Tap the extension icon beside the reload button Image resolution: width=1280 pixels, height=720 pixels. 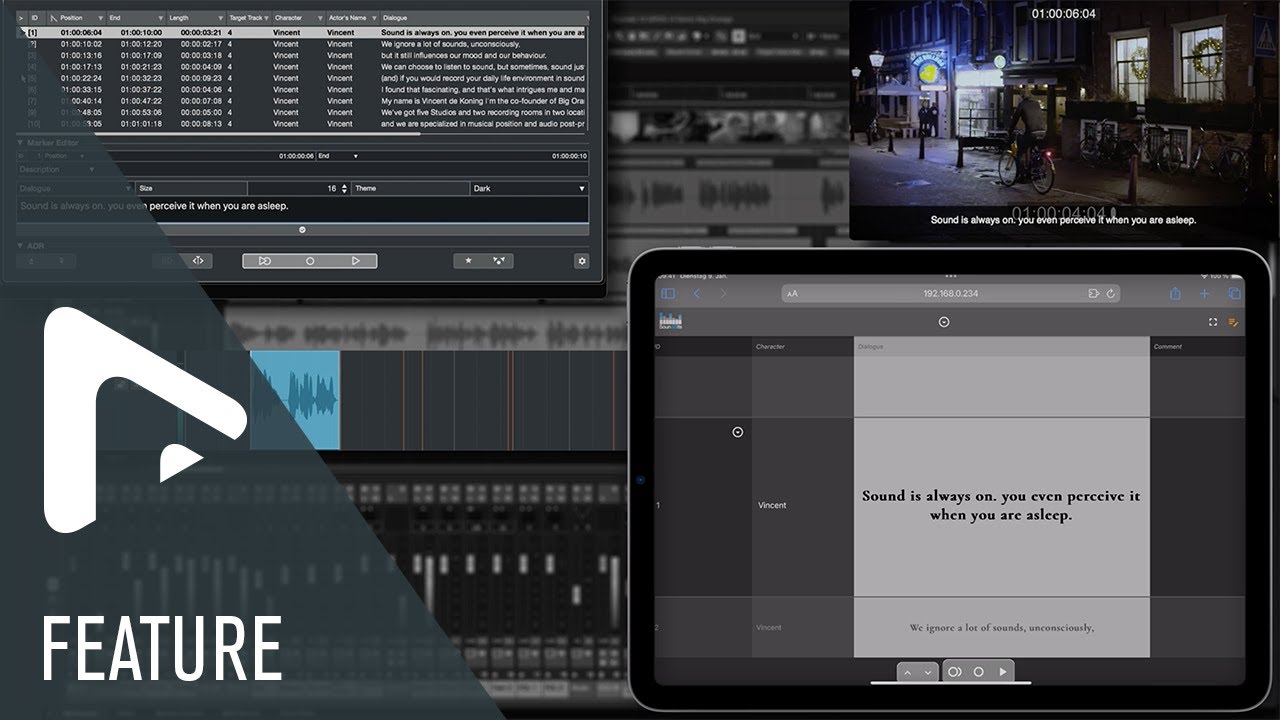pyautogui.click(x=1094, y=294)
